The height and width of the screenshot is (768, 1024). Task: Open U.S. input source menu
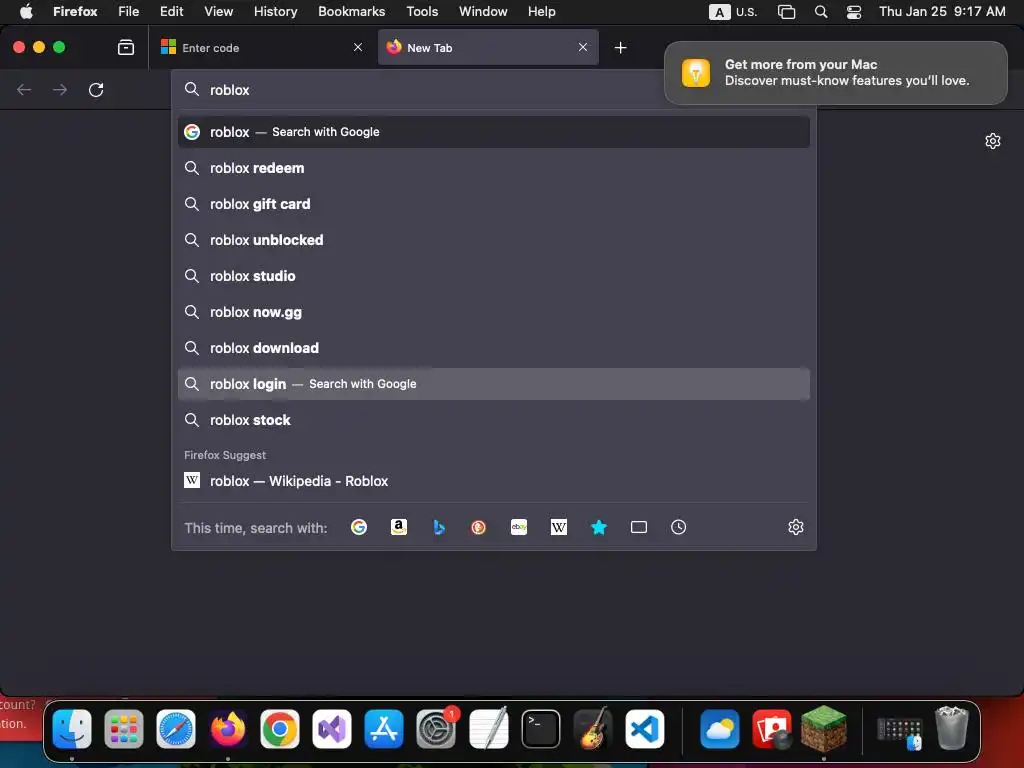[733, 12]
